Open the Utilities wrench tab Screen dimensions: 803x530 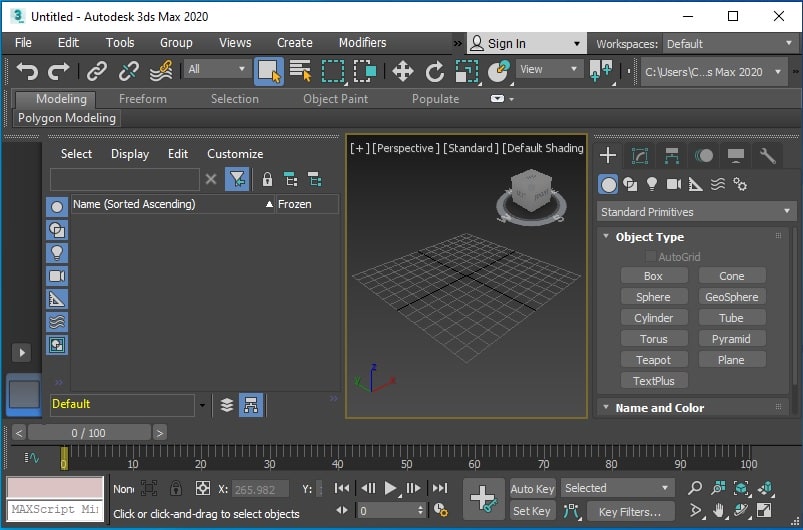[767, 155]
